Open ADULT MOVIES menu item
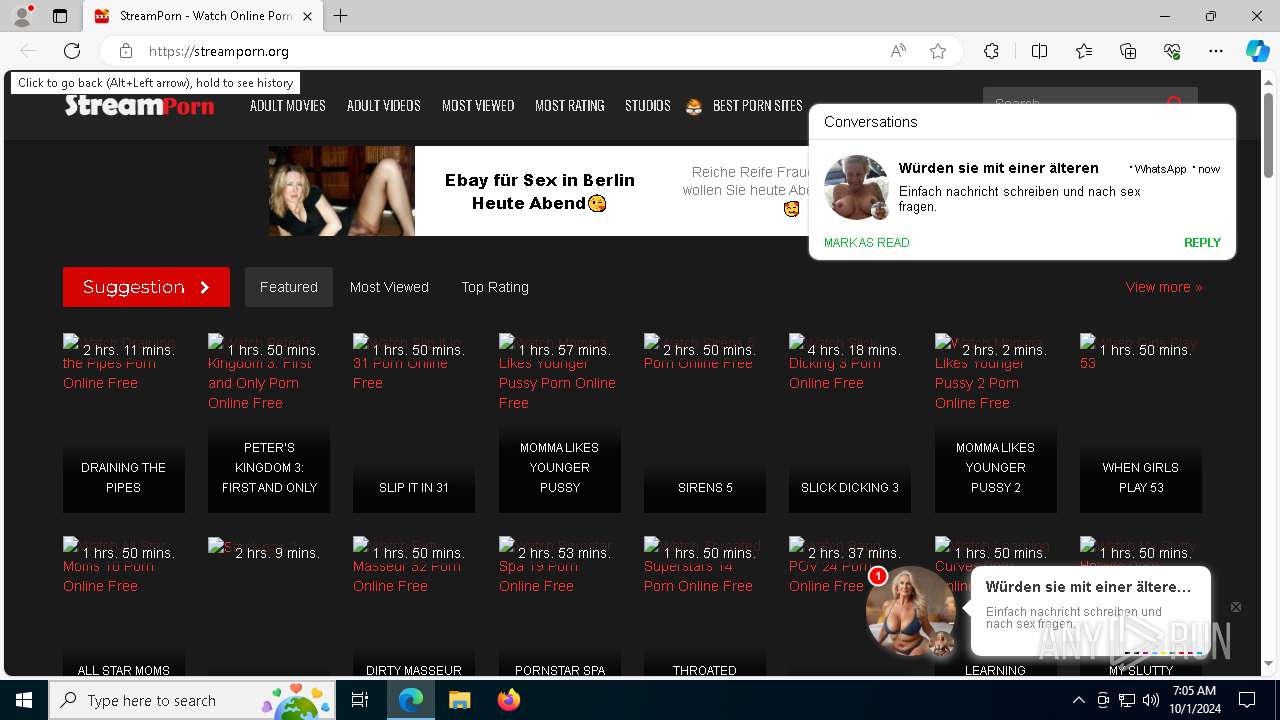 pos(288,105)
